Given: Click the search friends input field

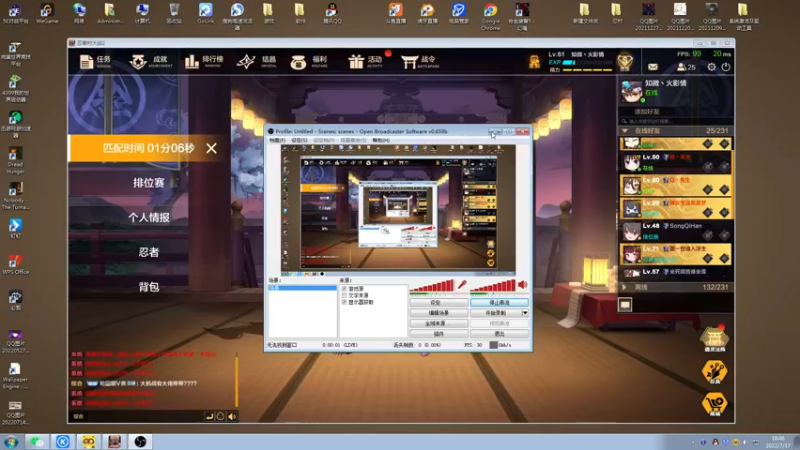Looking at the screenshot, I should [676, 121].
